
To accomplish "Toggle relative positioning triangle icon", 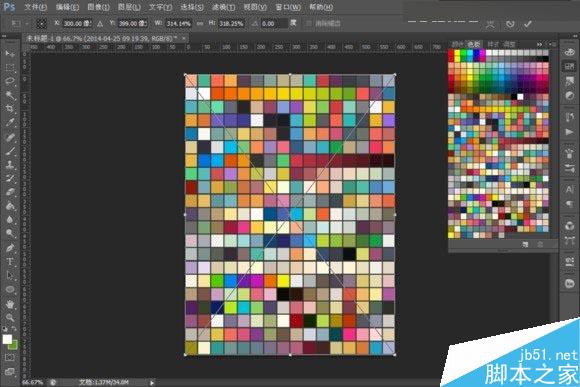I will (100, 24).
